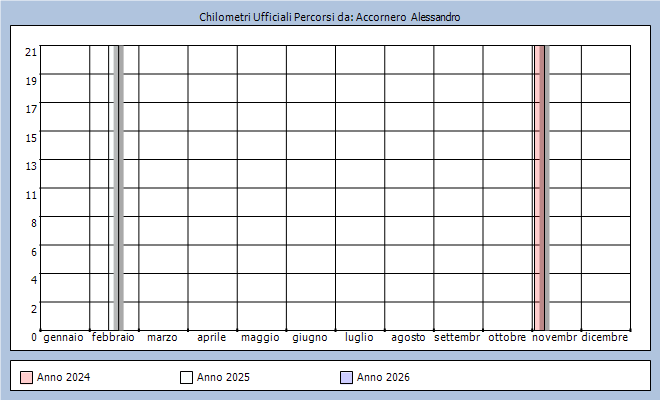This screenshot has height=400, width=660.
Task: Click the gennaio month label
Action: click(64, 338)
